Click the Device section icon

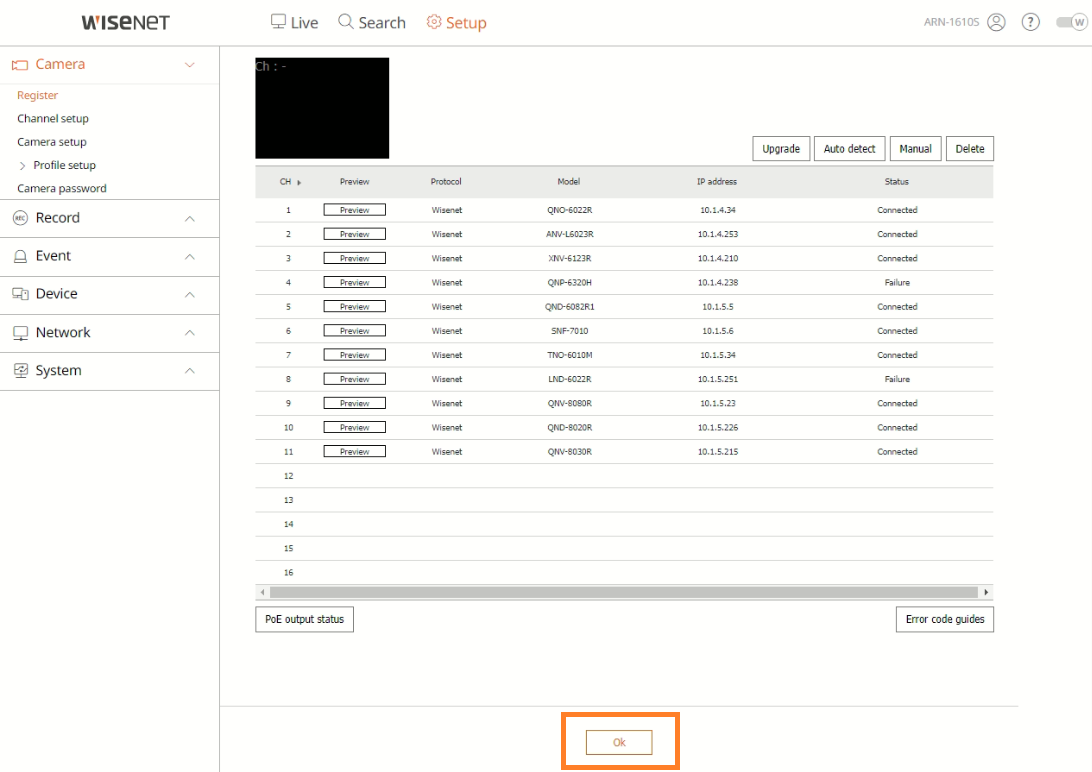pyautogui.click(x=20, y=294)
